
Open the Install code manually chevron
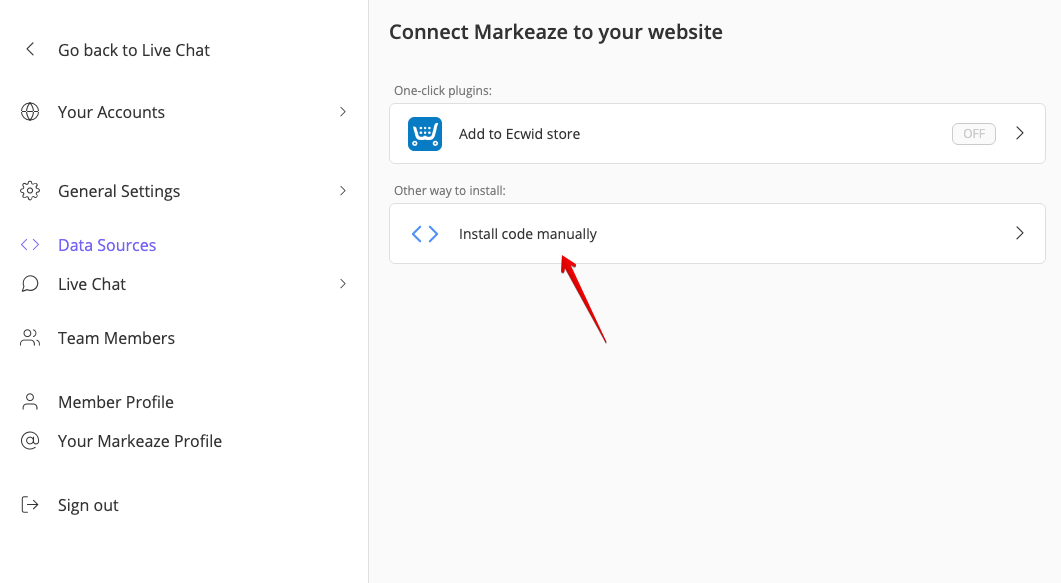click(x=1020, y=233)
